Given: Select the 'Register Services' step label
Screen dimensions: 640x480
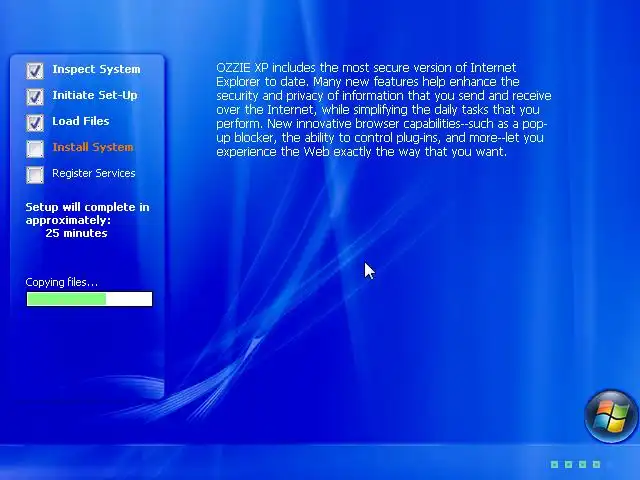Looking at the screenshot, I should (93, 173).
